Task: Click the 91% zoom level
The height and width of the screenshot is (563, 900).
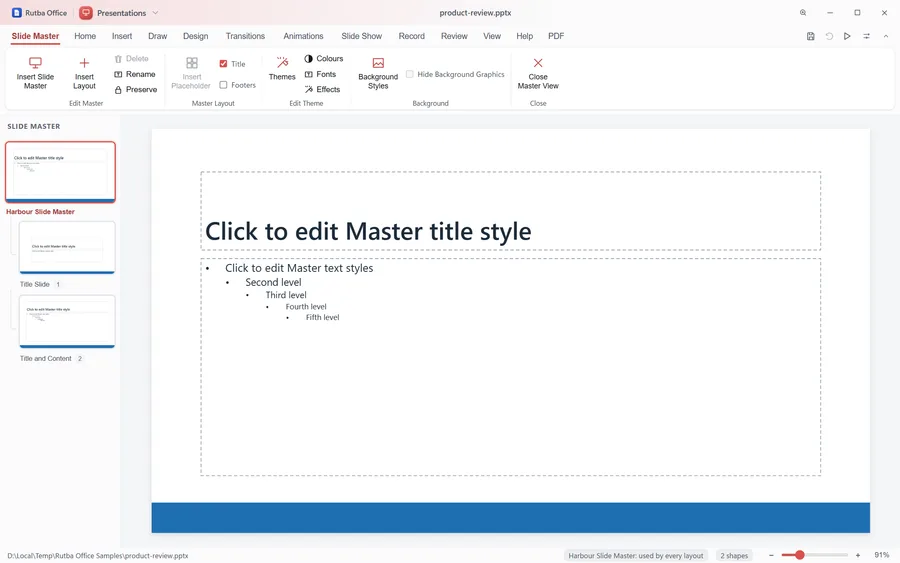Action: coord(882,555)
